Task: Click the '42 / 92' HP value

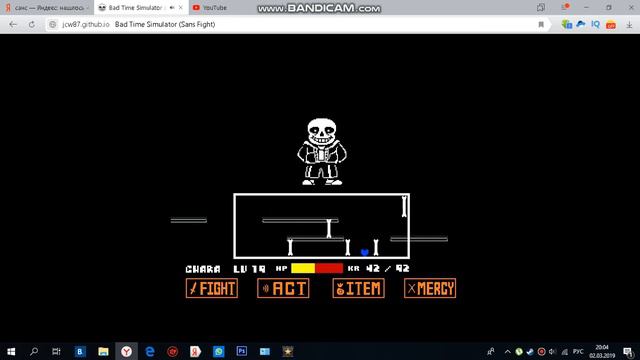Action: pyautogui.click(x=388, y=268)
